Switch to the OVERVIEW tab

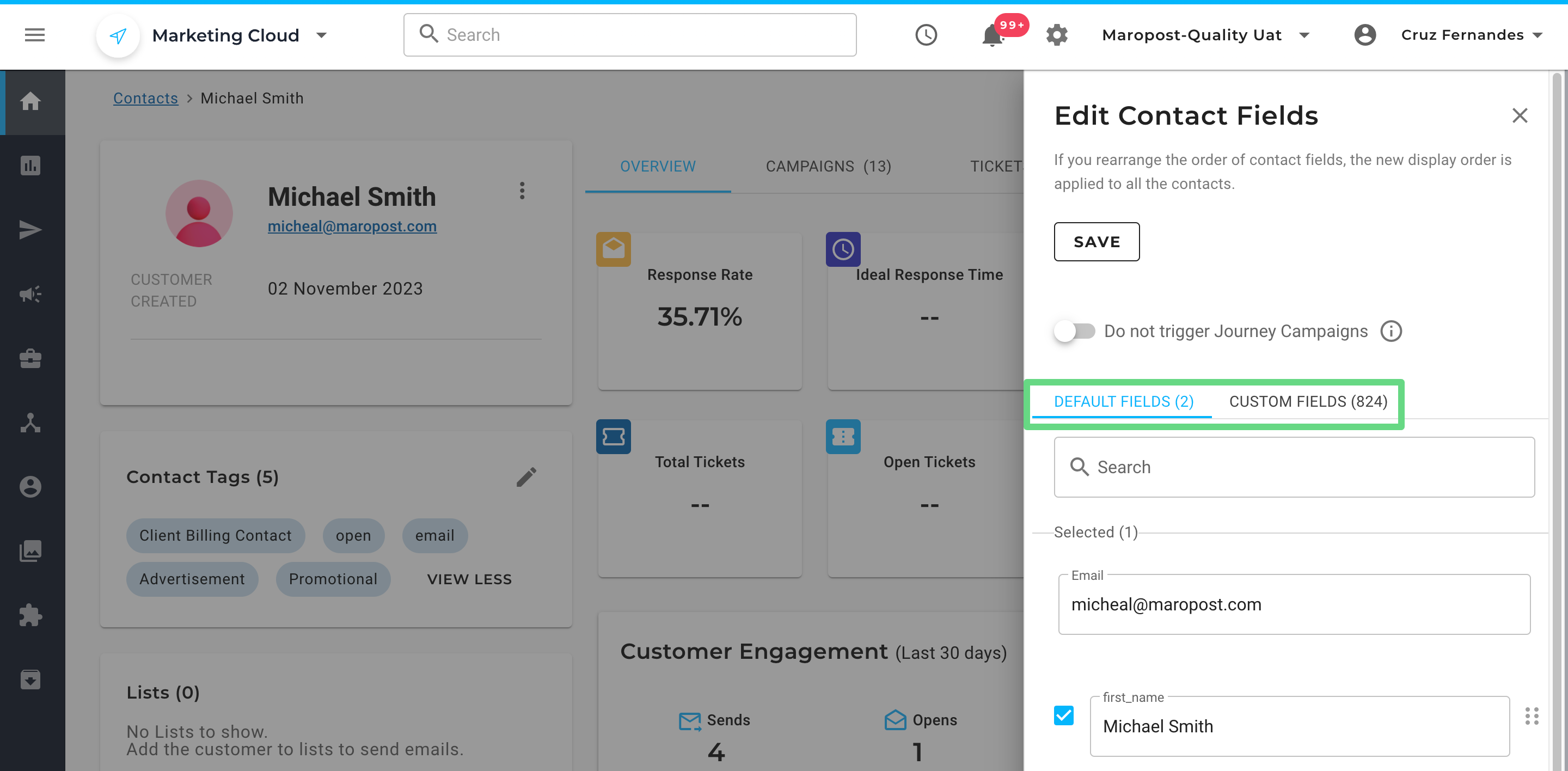click(x=657, y=166)
